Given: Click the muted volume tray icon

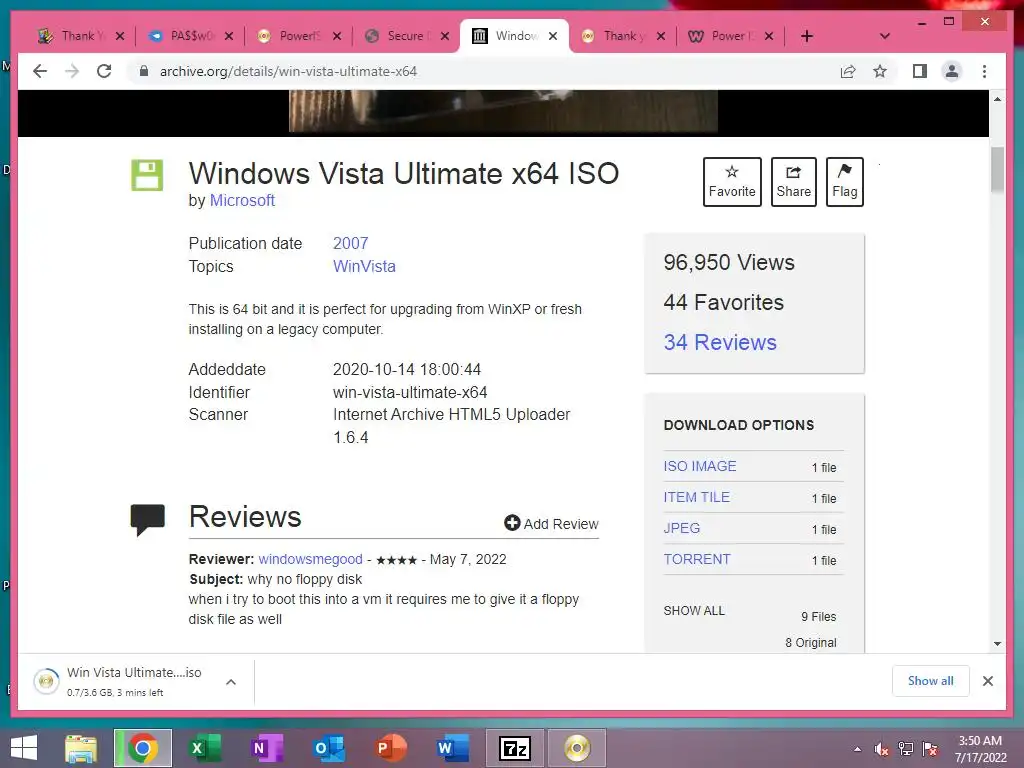Looking at the screenshot, I should point(882,749).
